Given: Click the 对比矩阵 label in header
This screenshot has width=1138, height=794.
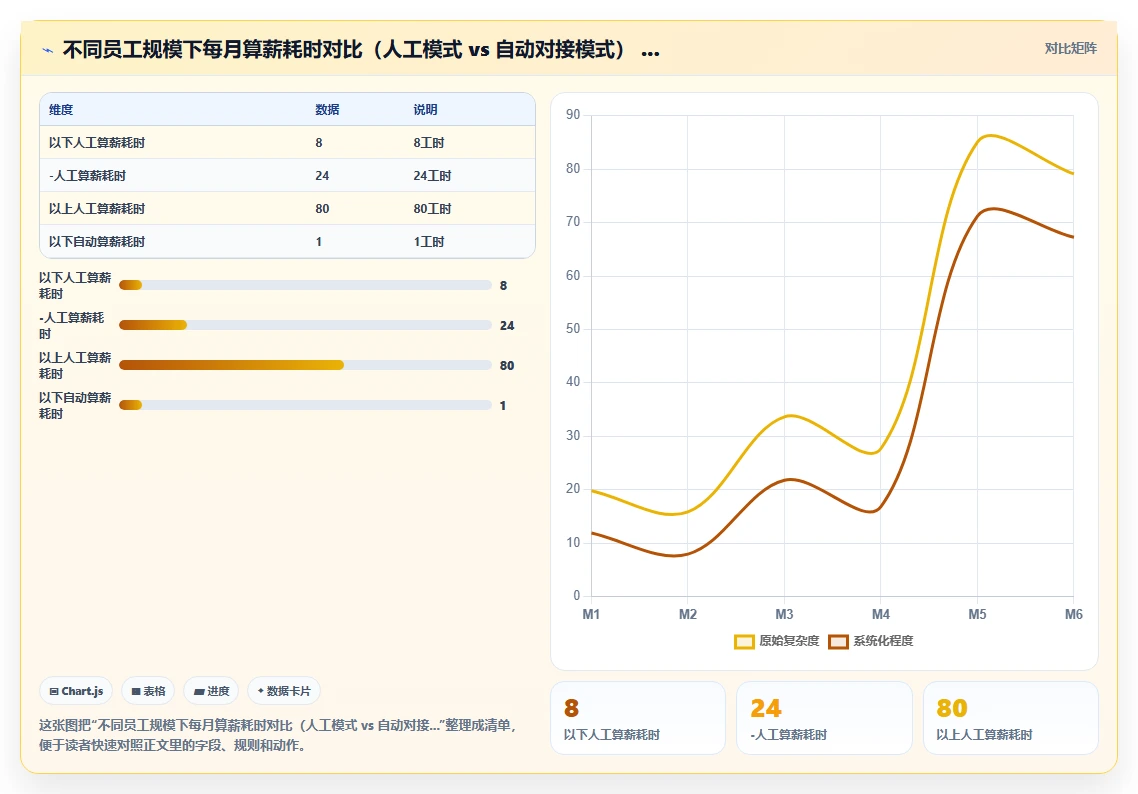Looking at the screenshot, I should pyautogui.click(x=1071, y=48).
